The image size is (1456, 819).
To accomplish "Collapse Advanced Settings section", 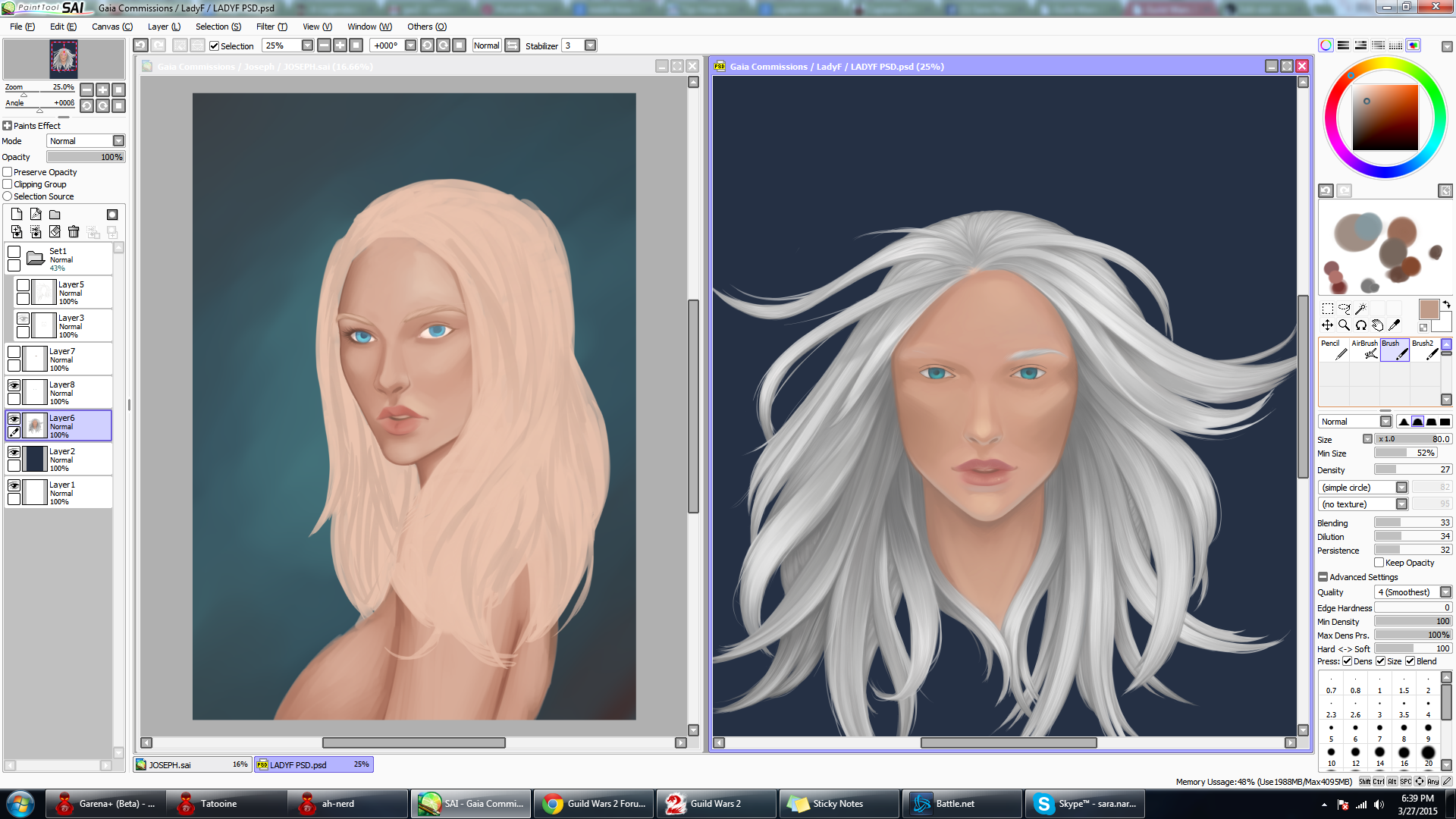I will (1323, 577).
